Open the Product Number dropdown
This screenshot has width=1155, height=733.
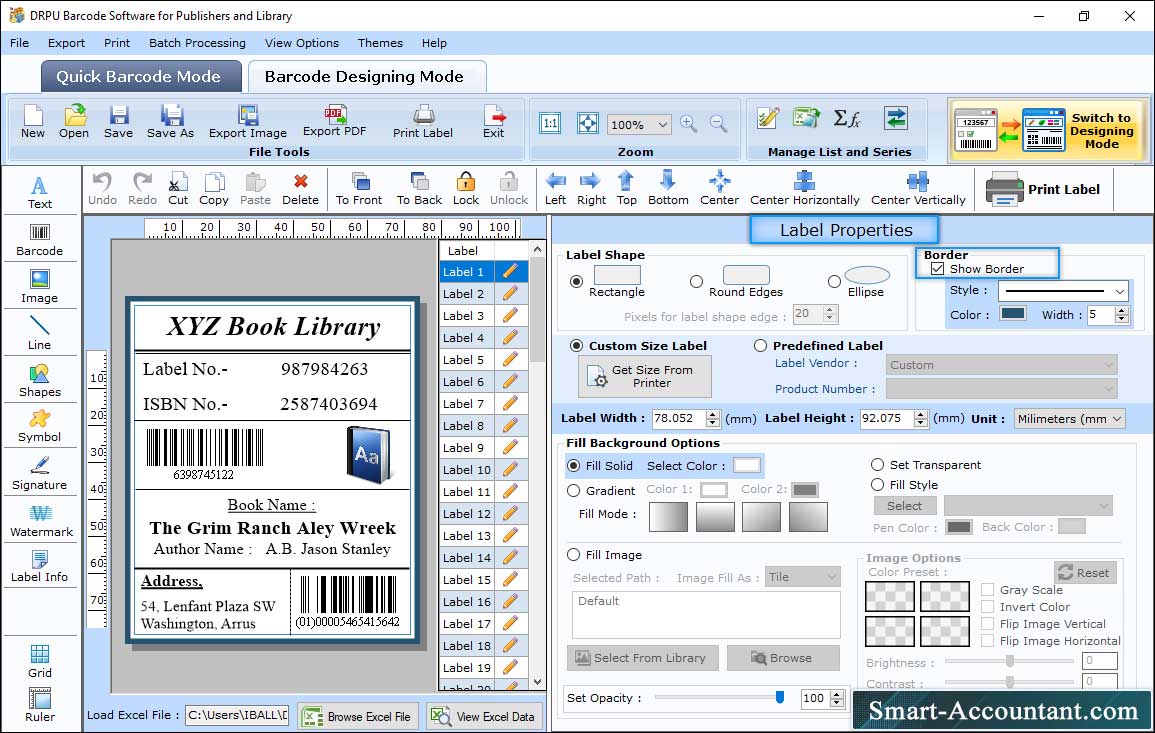pyautogui.click(x=1001, y=389)
